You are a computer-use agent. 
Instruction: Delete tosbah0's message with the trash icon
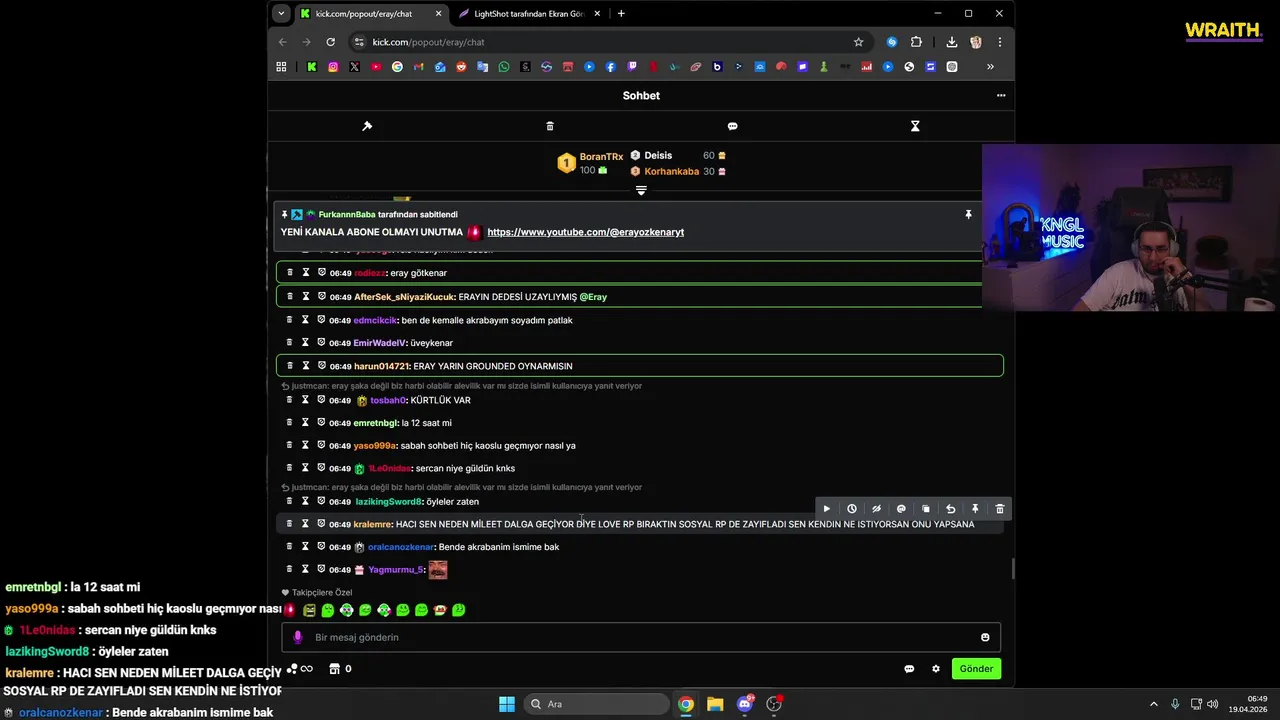[290, 400]
